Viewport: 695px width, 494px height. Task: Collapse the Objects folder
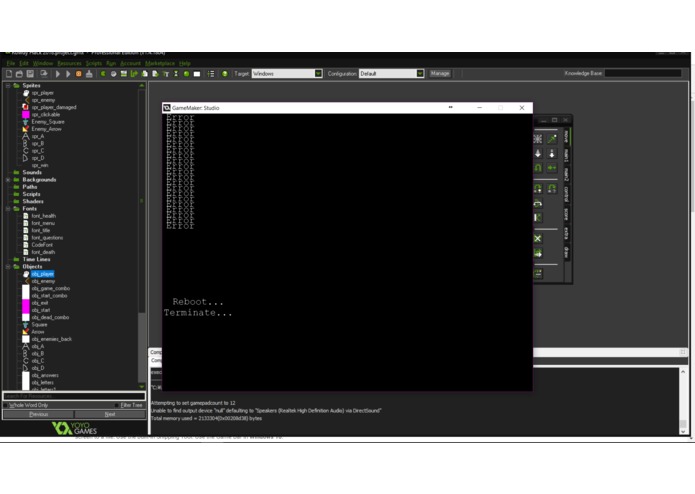[x=8, y=267]
